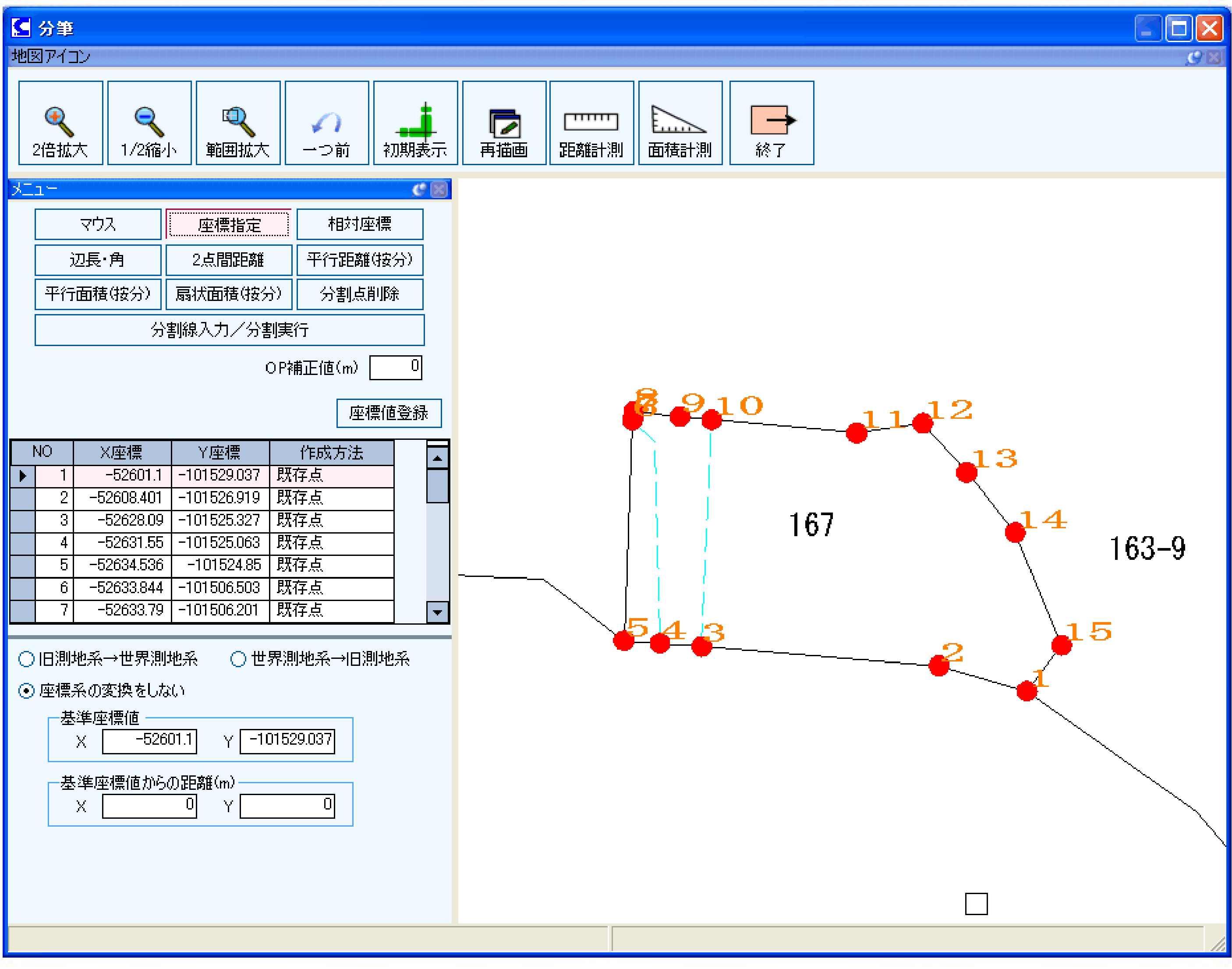Close the 地図アイコン panel
1232x969 pixels.
[1213, 57]
